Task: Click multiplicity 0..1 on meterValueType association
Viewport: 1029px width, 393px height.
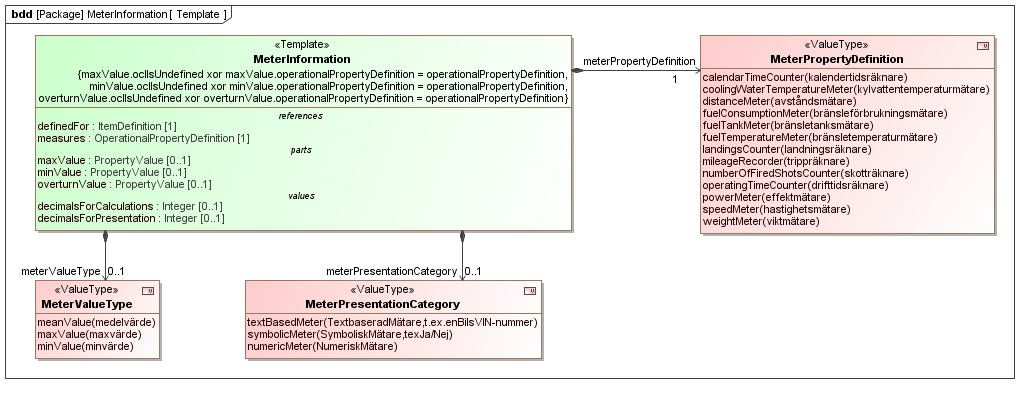Action: pos(116,271)
